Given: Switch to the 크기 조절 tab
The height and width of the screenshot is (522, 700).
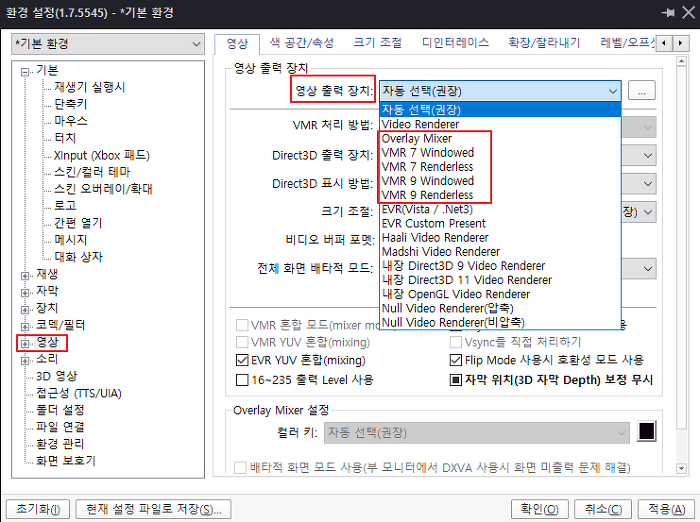Looking at the screenshot, I should (378, 43).
